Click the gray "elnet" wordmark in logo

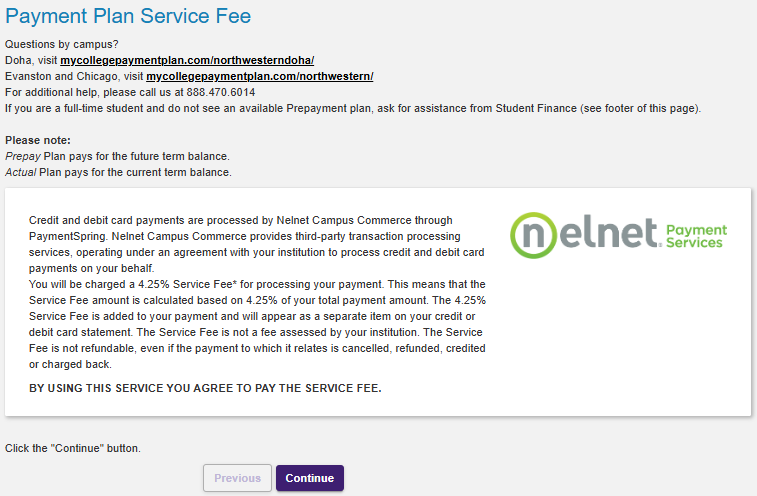(x=609, y=233)
